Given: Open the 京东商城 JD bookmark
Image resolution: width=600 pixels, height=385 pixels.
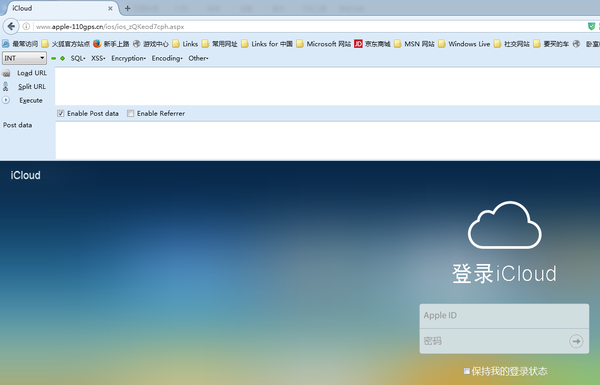Looking at the screenshot, I should pyautogui.click(x=372, y=44).
